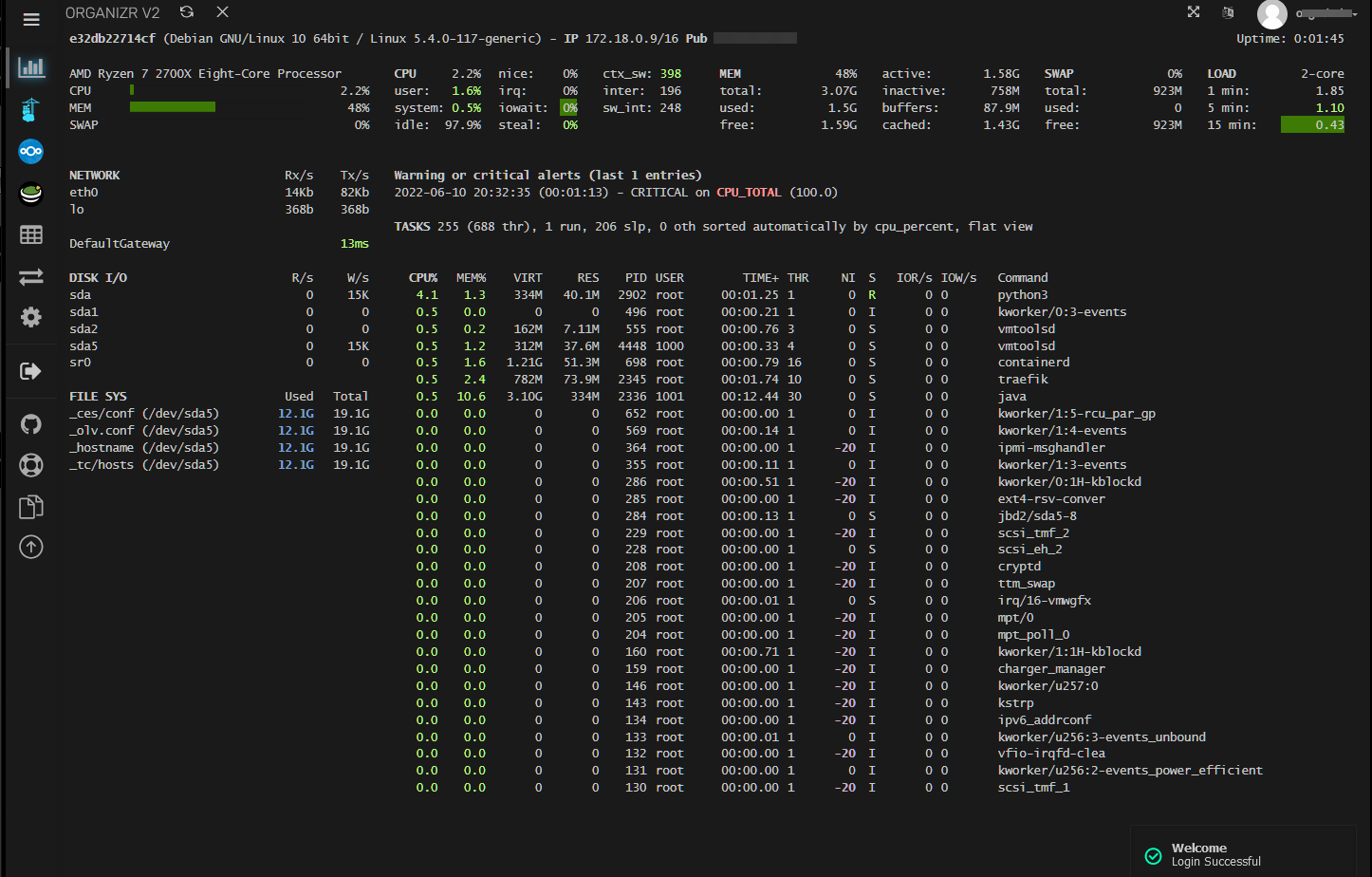This screenshot has width=1372, height=877.
Task: Click the highlighted 15 min load value 0.43
Action: pyautogui.click(x=1313, y=124)
